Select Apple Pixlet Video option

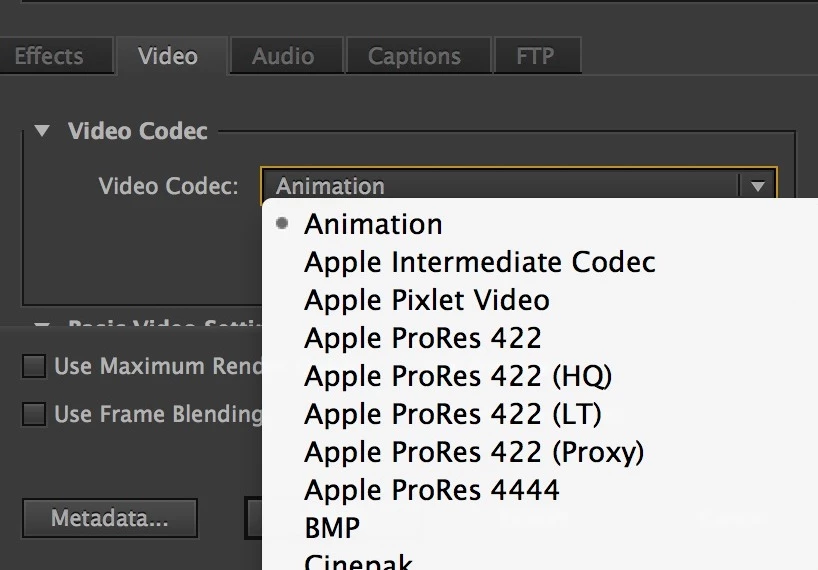[427, 301]
